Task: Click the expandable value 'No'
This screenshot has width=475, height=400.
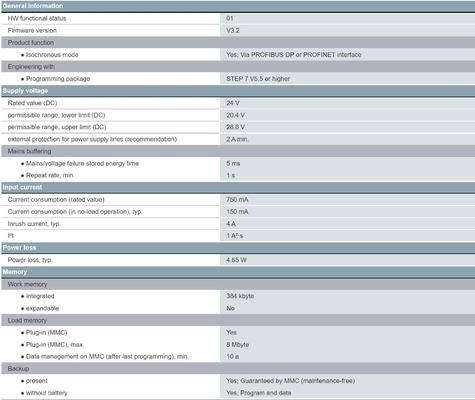Action: pyautogui.click(x=230, y=308)
